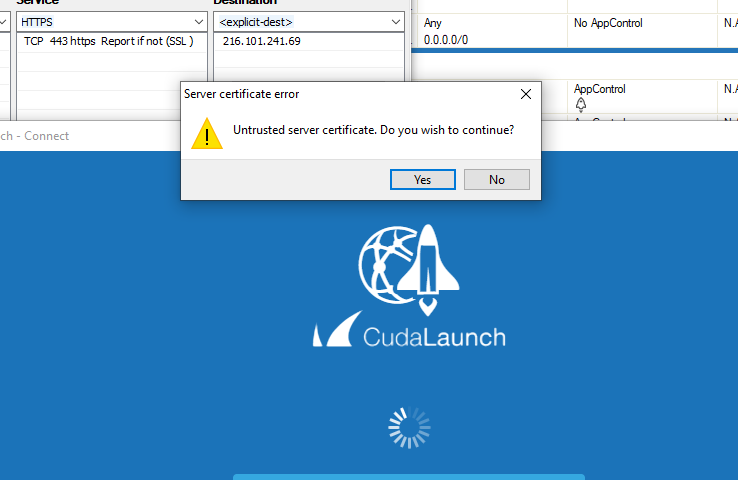The image size is (738, 480).
Task: Click Yes to continue with certificate
Action: (423, 179)
